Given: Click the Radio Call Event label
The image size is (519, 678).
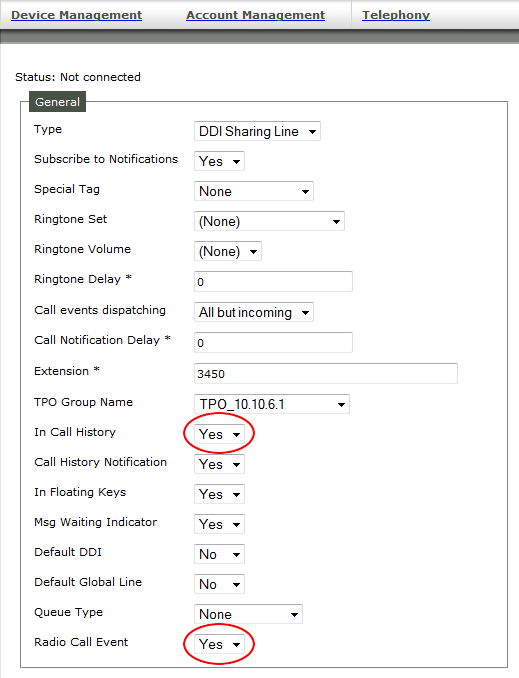Looking at the screenshot, I should tap(81, 642).
